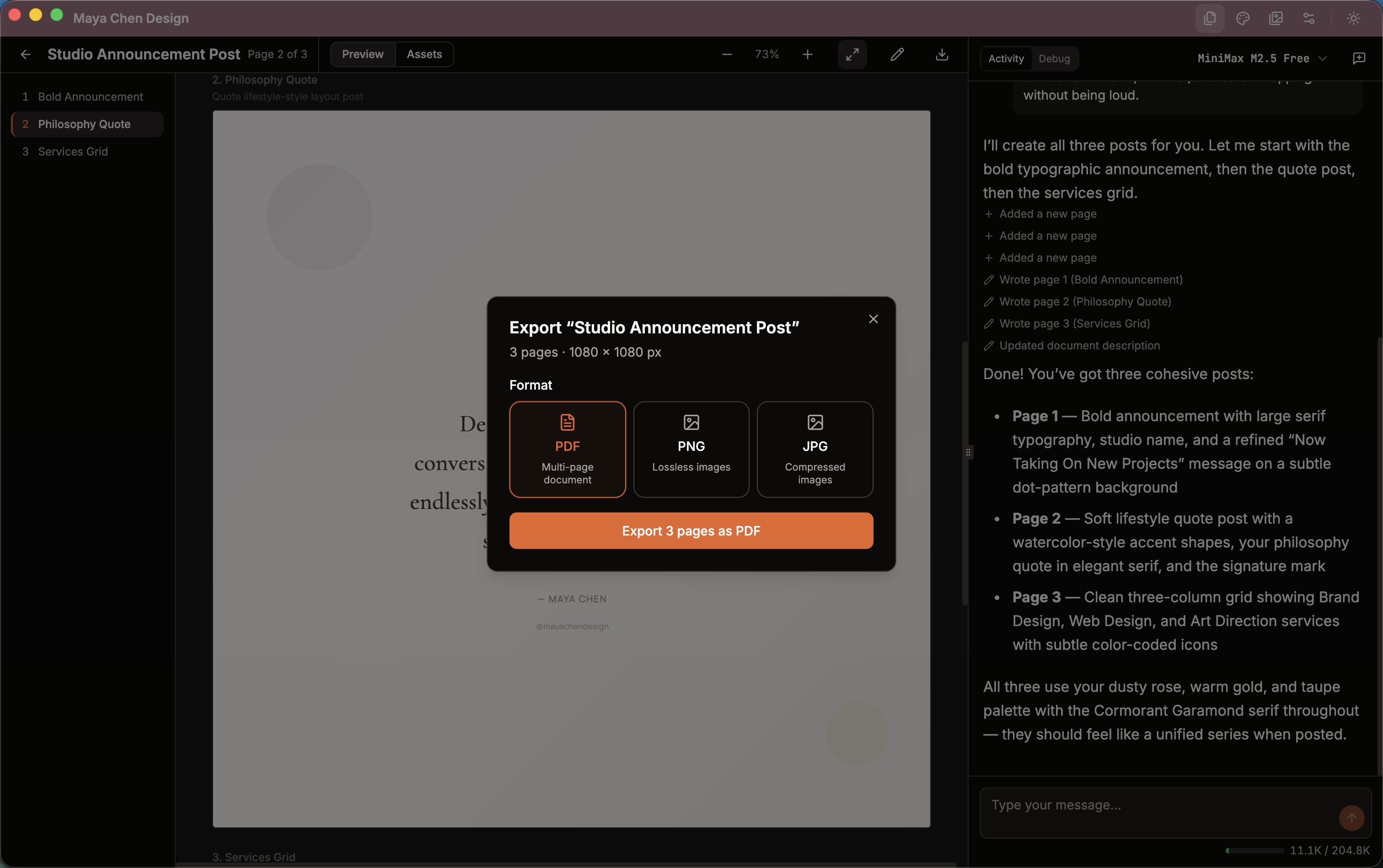Click the send message arrow button
The width and height of the screenshot is (1383, 868).
(1351, 818)
